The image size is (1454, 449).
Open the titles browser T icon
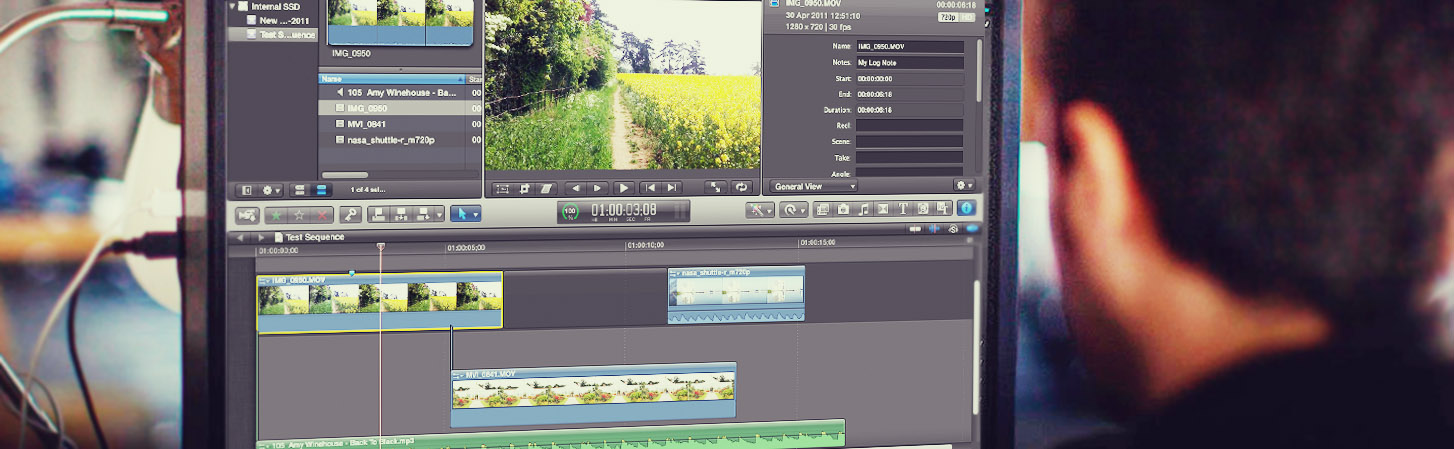tap(903, 209)
